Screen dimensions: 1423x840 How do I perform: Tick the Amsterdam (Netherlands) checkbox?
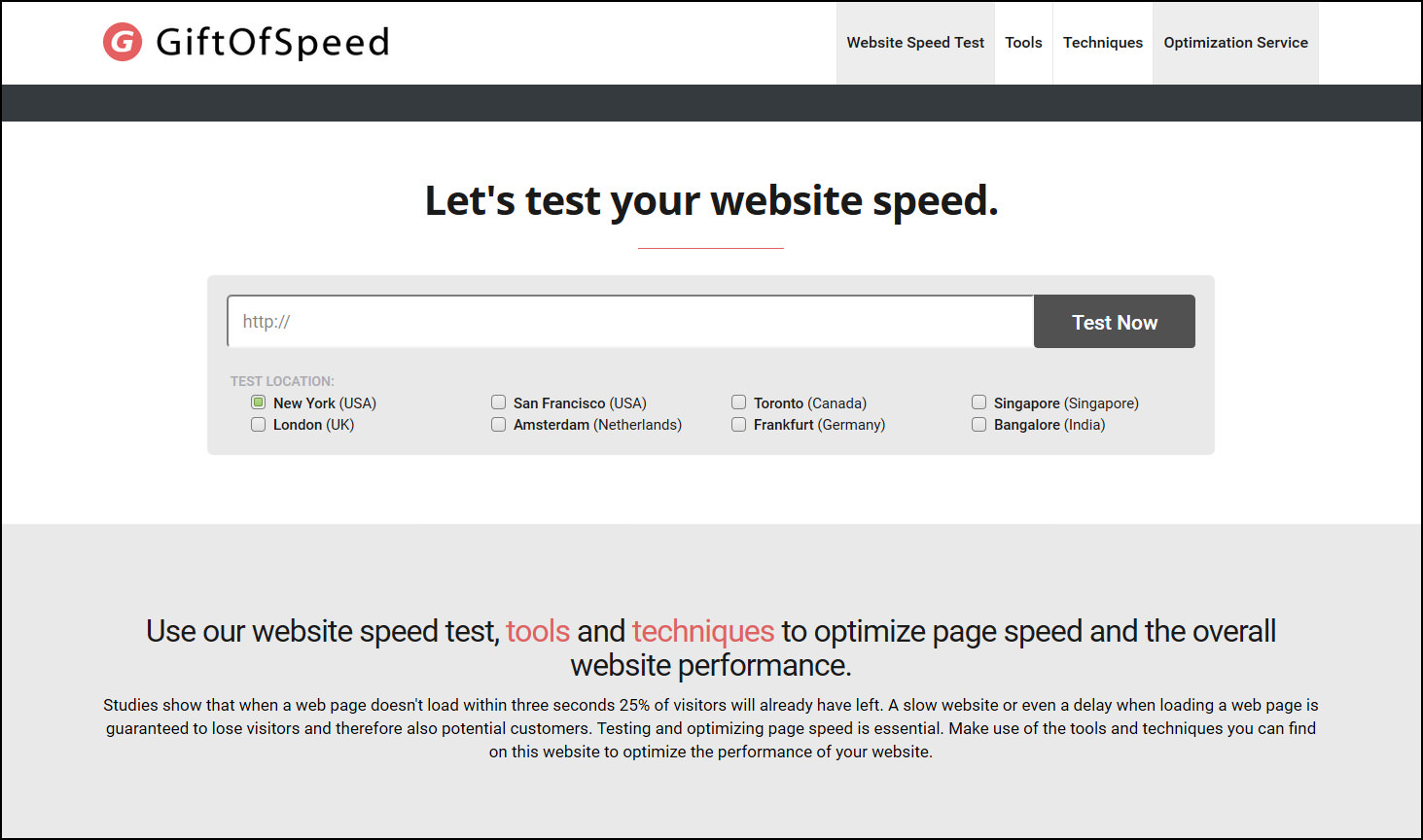(498, 425)
